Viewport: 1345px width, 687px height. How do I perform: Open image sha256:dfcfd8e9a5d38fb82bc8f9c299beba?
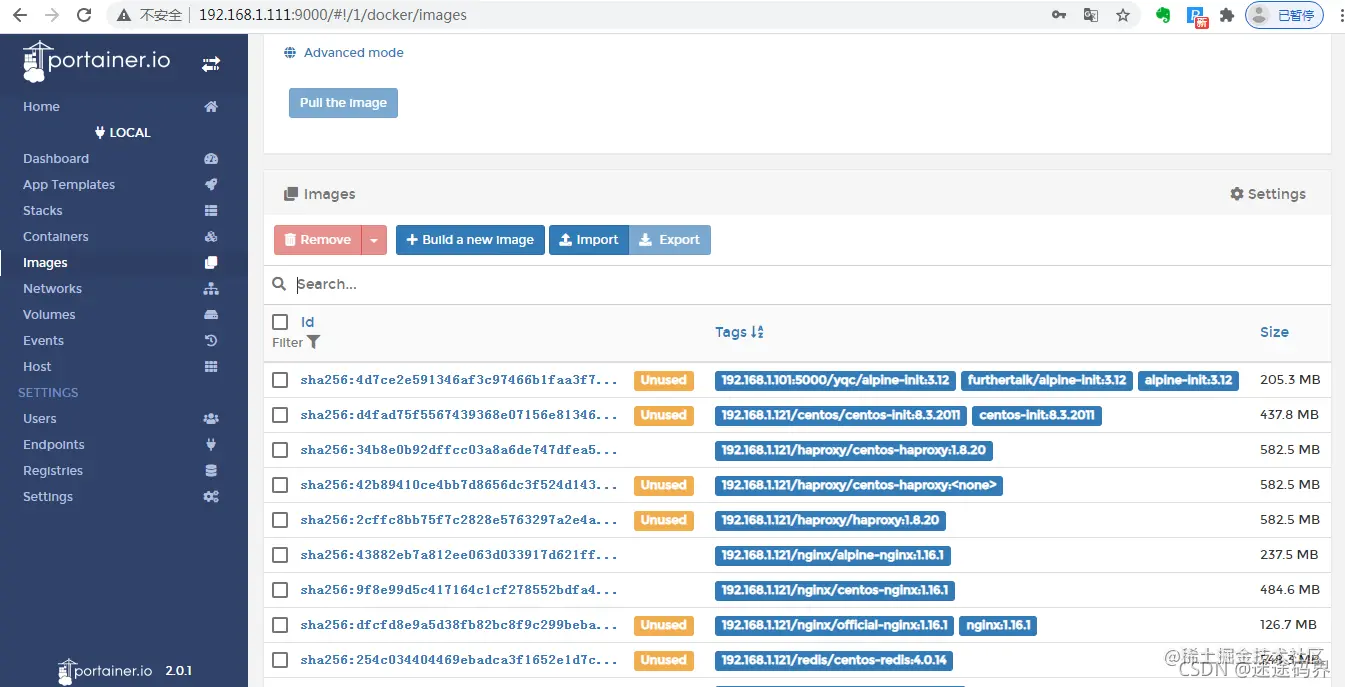(459, 625)
